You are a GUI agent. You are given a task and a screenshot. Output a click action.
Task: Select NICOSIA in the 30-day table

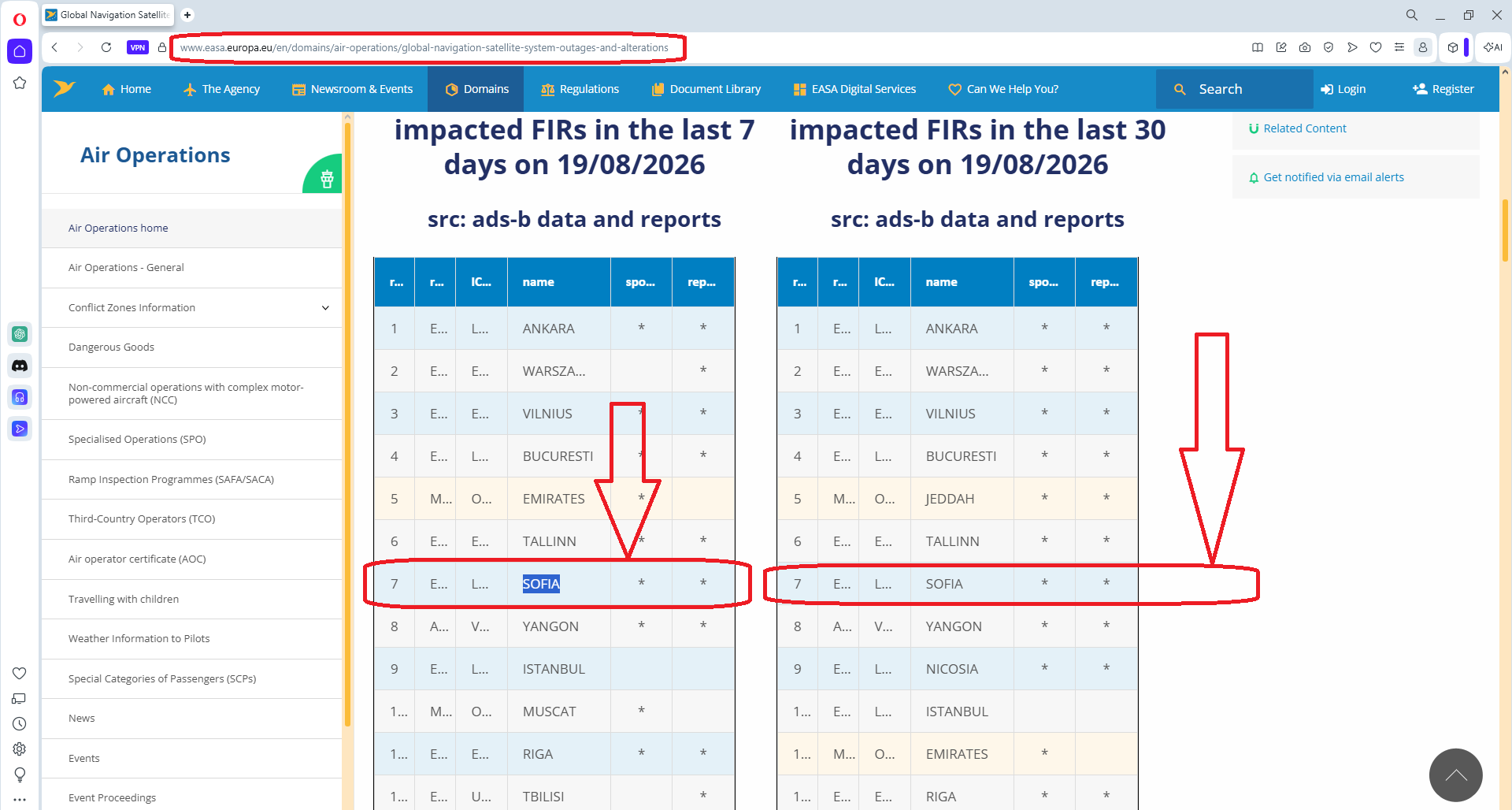[951, 669]
